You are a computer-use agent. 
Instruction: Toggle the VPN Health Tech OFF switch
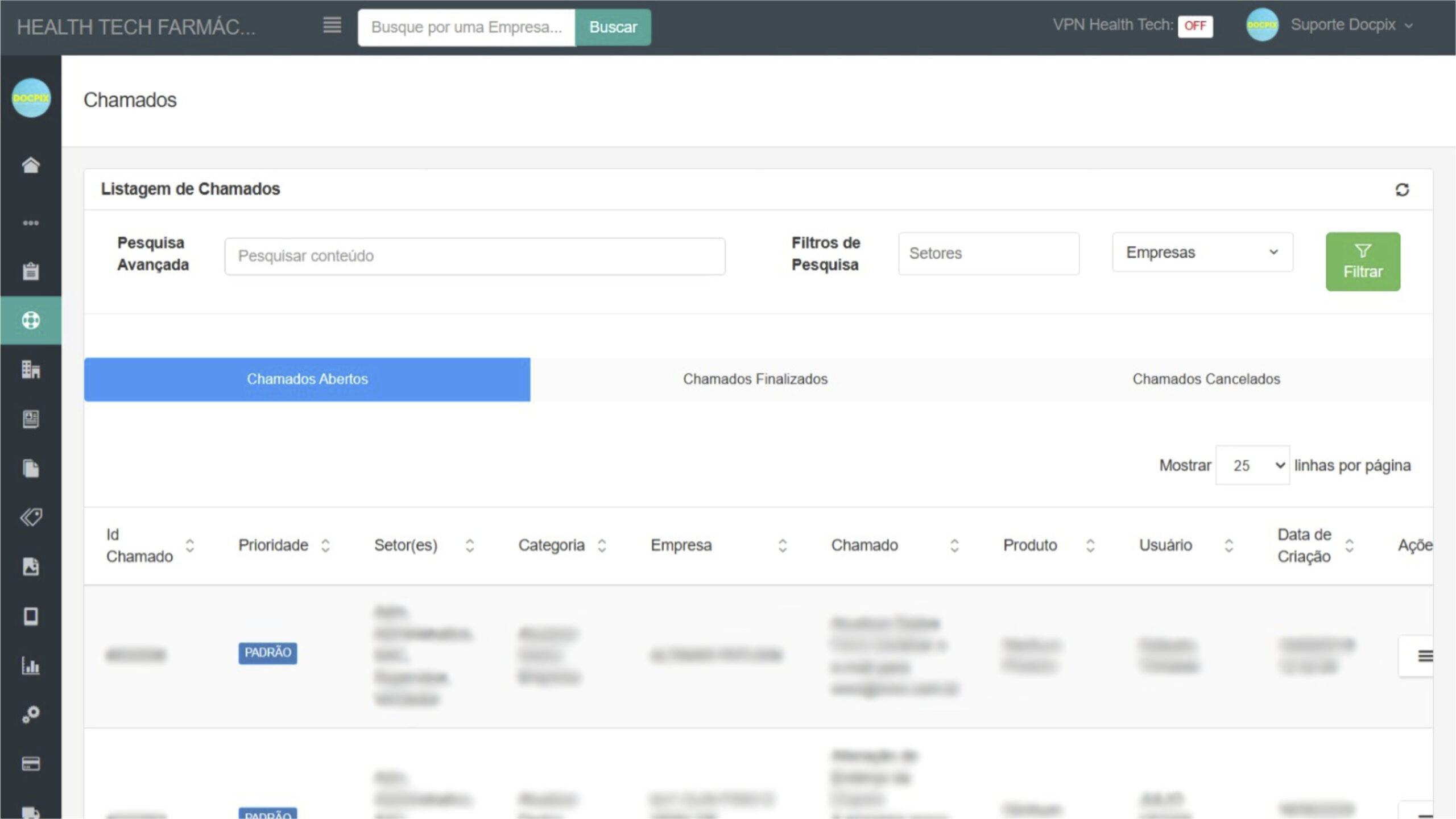[x=1195, y=26]
